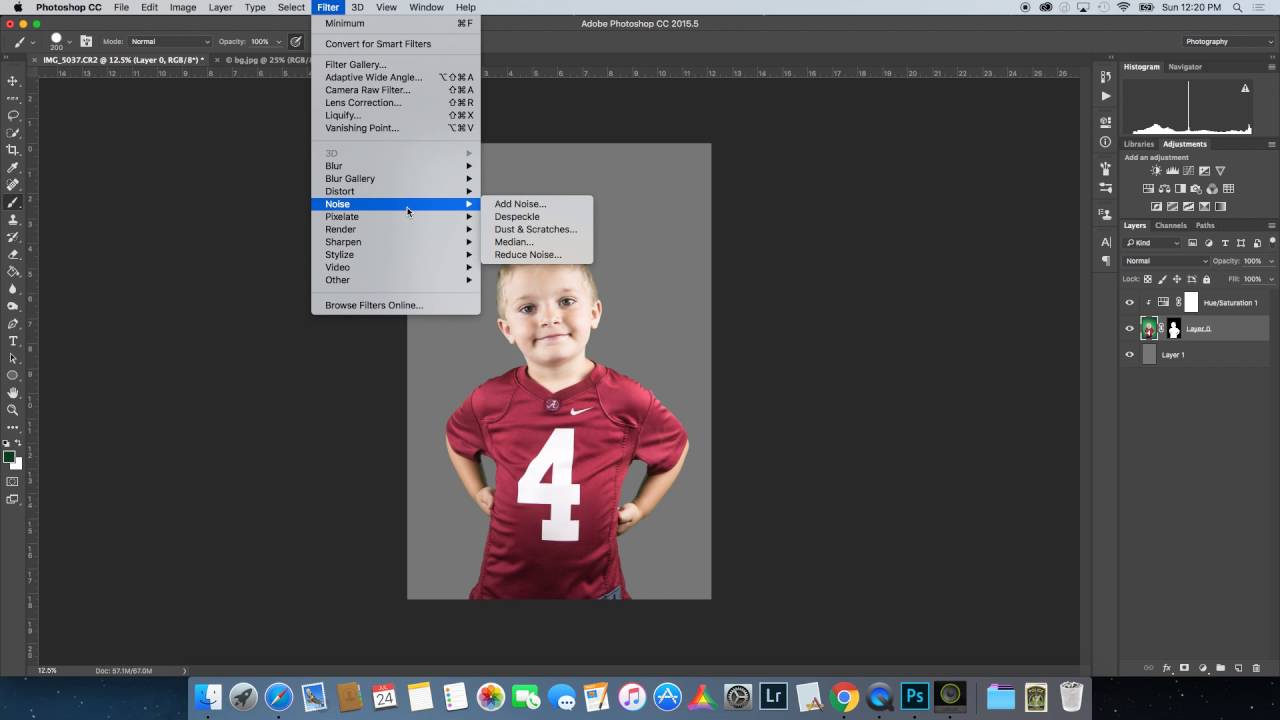The image size is (1280, 720).
Task: Select the Lasso tool
Action: click(x=13, y=115)
